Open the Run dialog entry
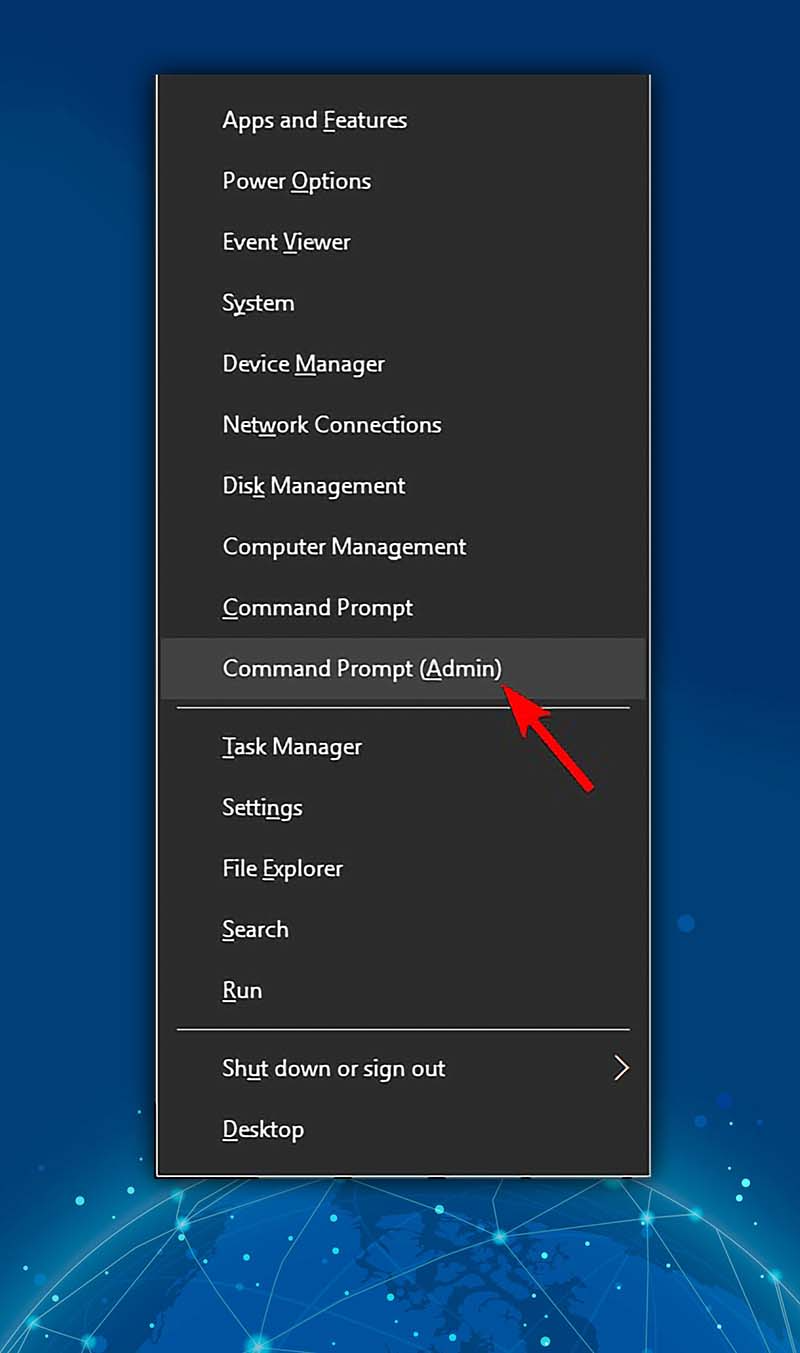 point(242,990)
